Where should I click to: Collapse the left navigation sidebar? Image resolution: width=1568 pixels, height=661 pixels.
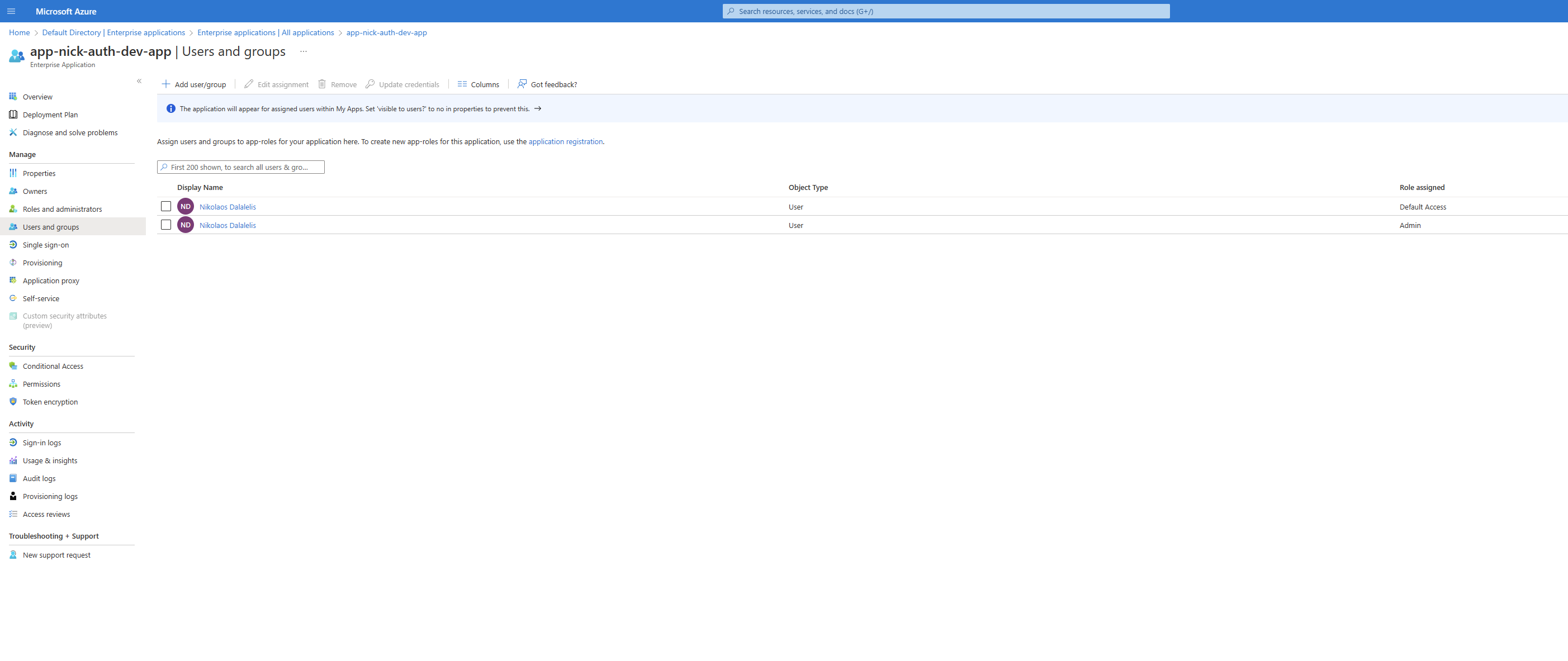tap(139, 81)
